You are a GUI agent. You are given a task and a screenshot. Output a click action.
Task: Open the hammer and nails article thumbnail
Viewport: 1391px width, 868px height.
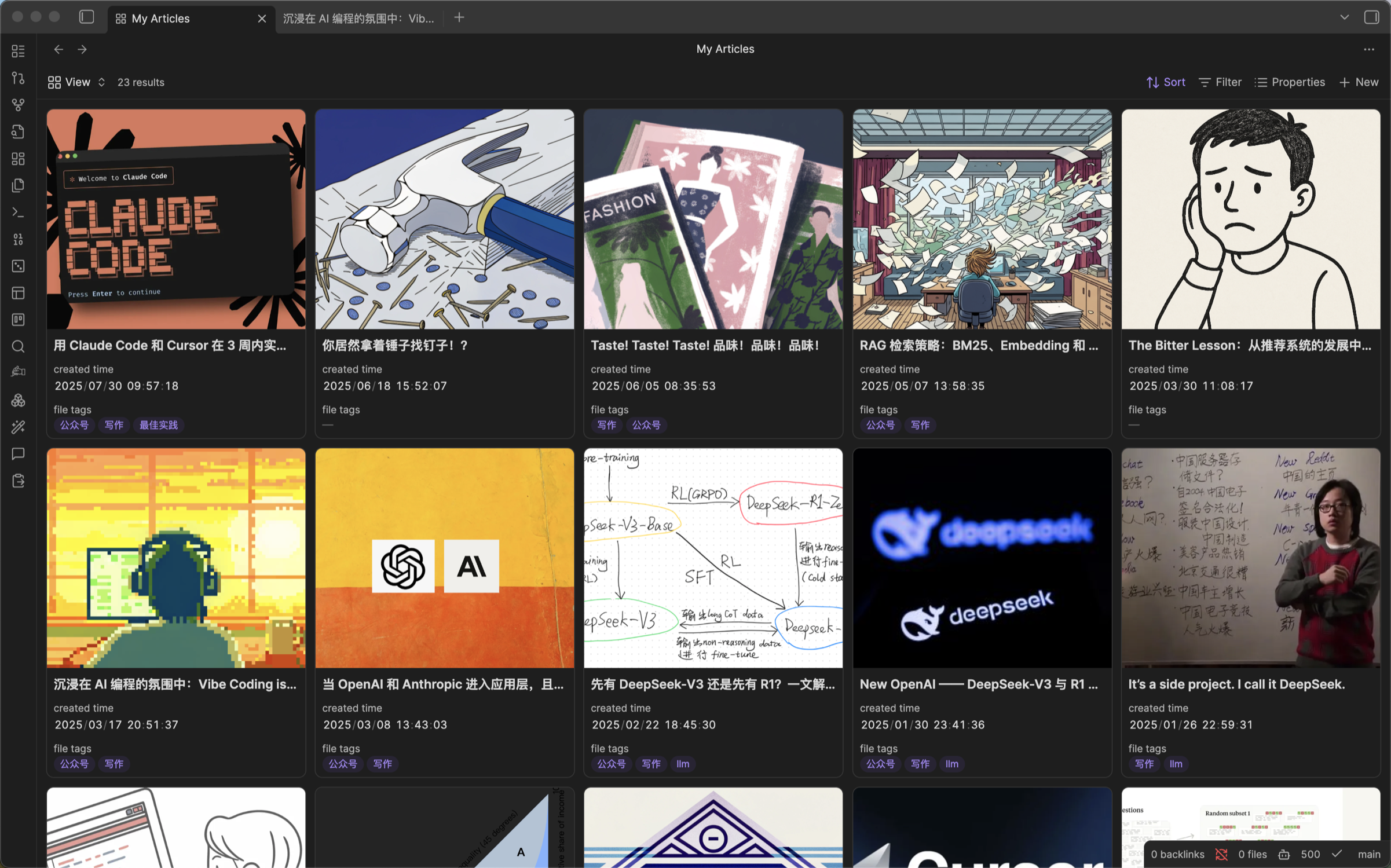[445, 219]
